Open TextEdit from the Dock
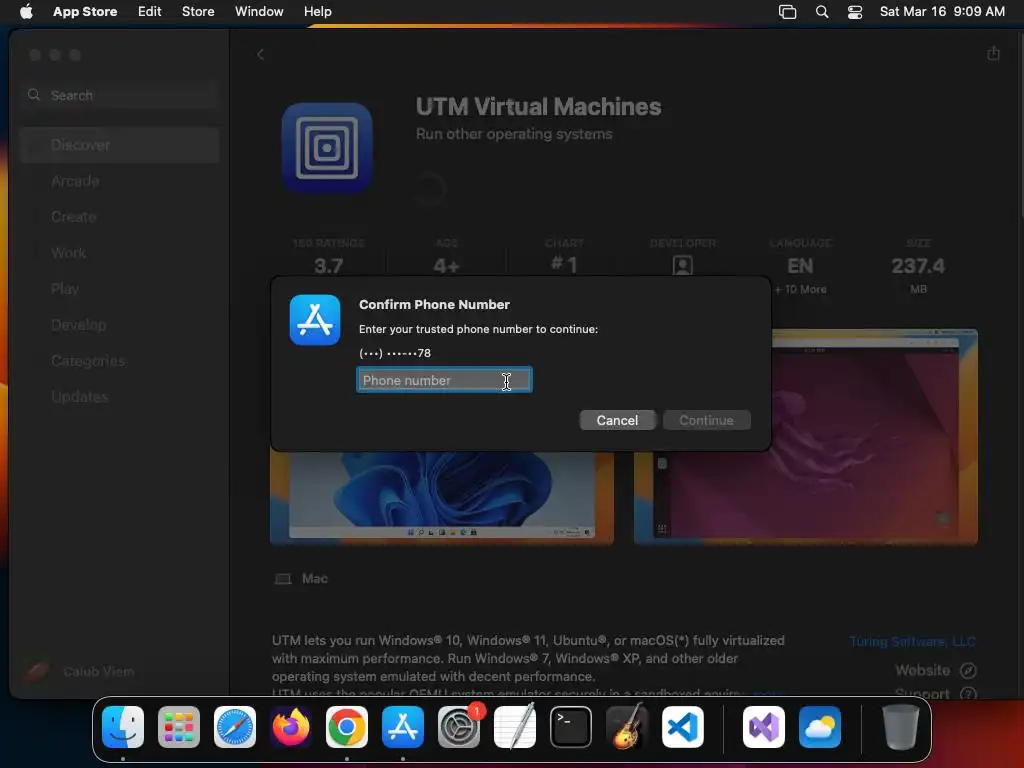This screenshot has width=1024, height=768. pyautogui.click(x=515, y=727)
